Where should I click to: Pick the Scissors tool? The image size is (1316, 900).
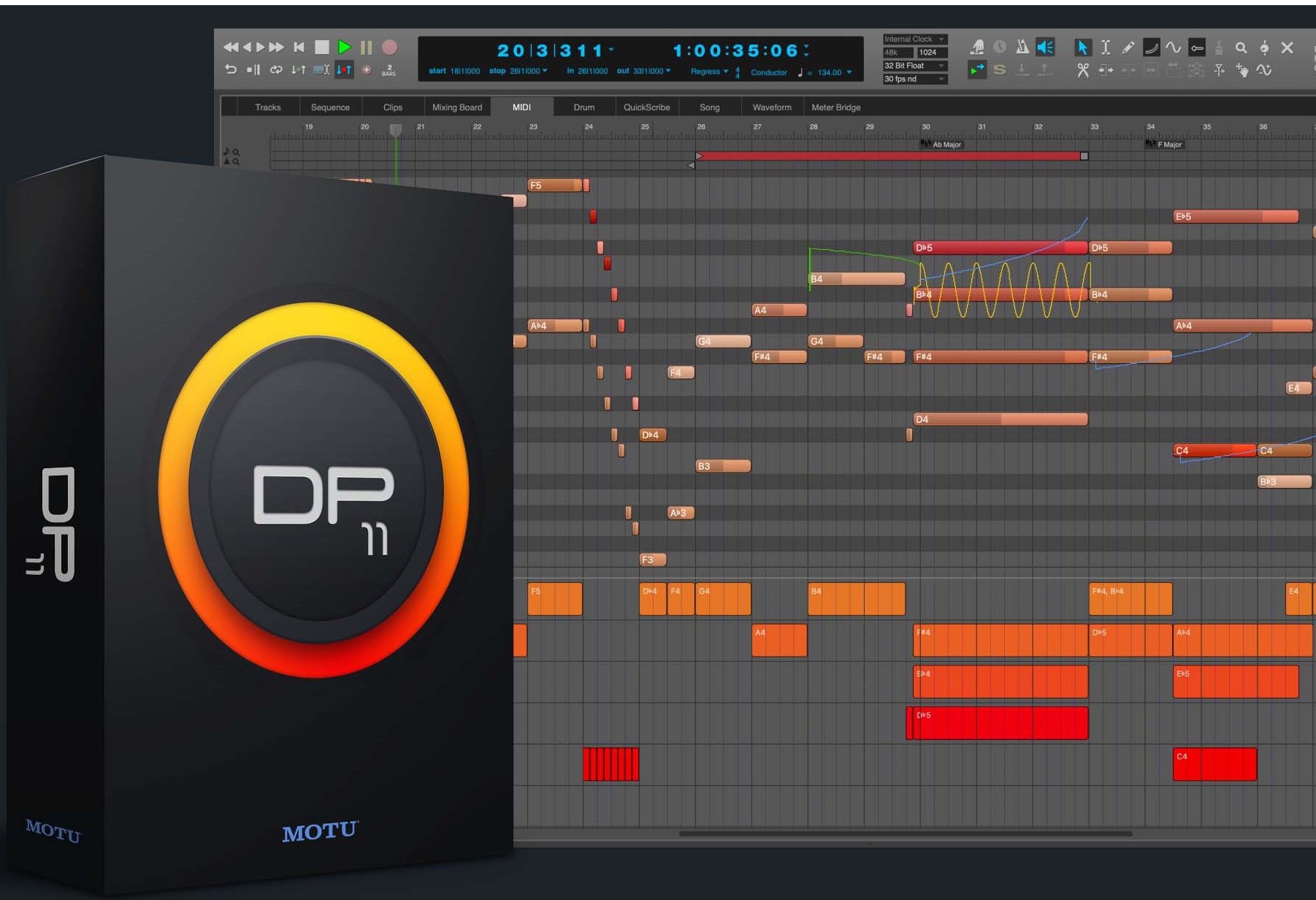tap(1082, 70)
